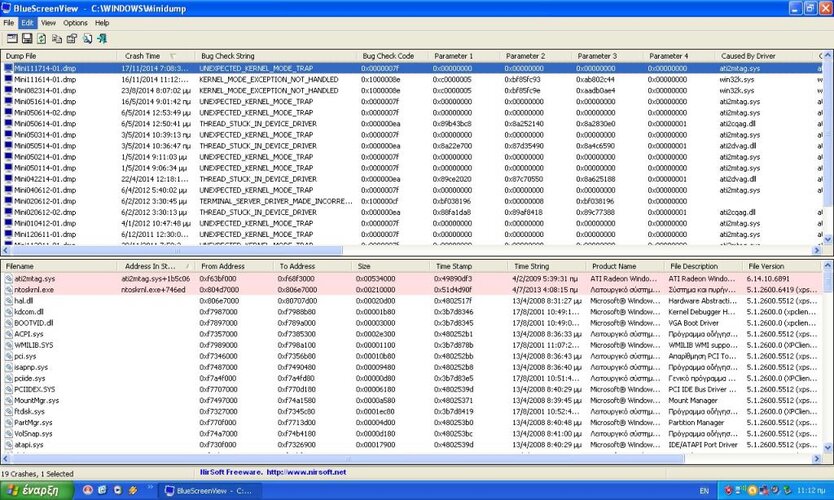The height and width of the screenshot is (500, 834).
Task: Click the dump icon of Mini111614-01.dmp
Action: point(9,79)
